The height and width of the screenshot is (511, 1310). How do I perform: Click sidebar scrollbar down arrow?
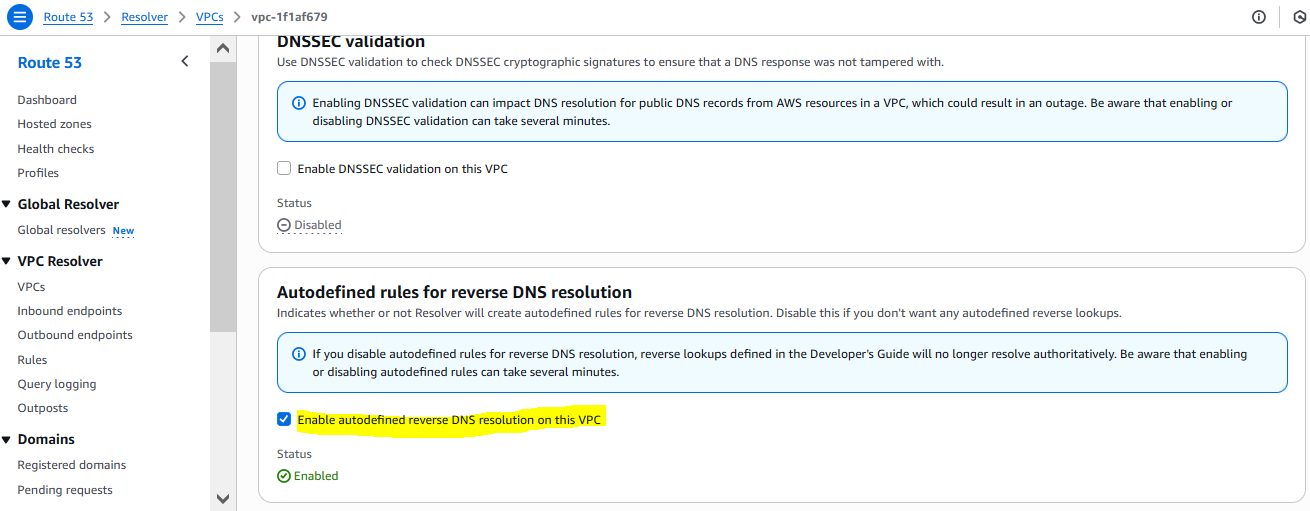point(222,498)
